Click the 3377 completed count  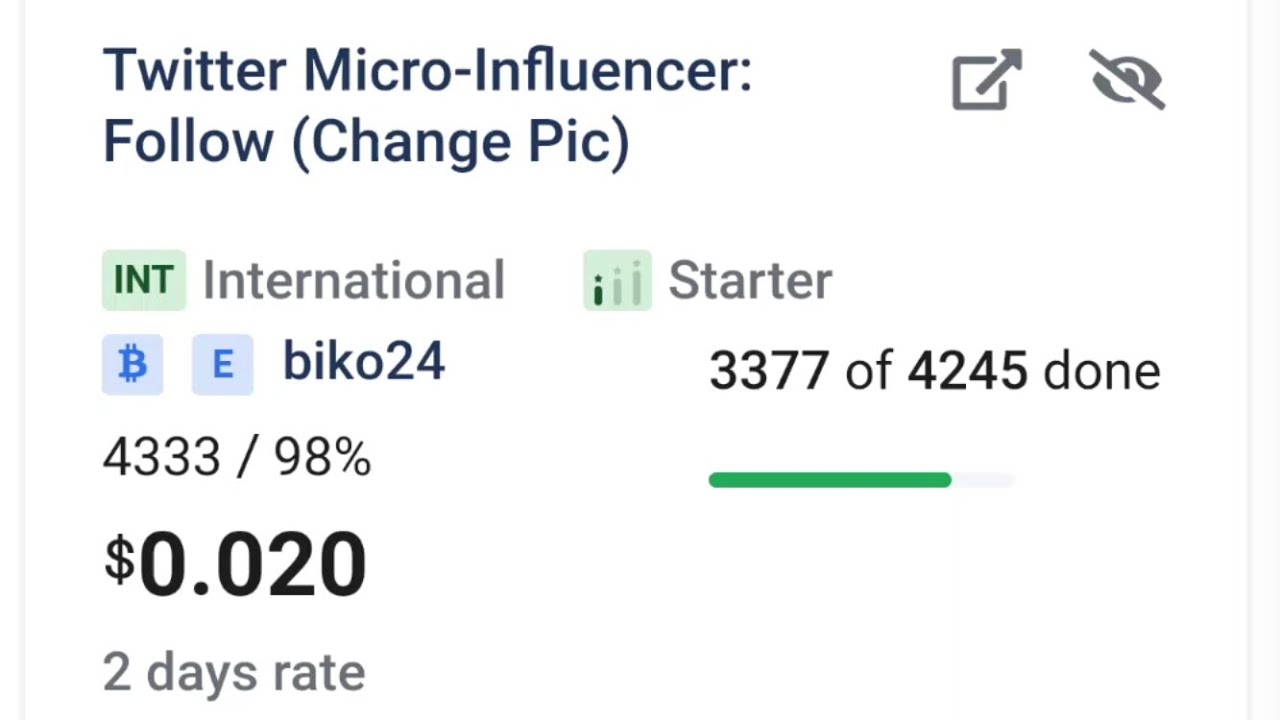pyautogui.click(x=768, y=372)
